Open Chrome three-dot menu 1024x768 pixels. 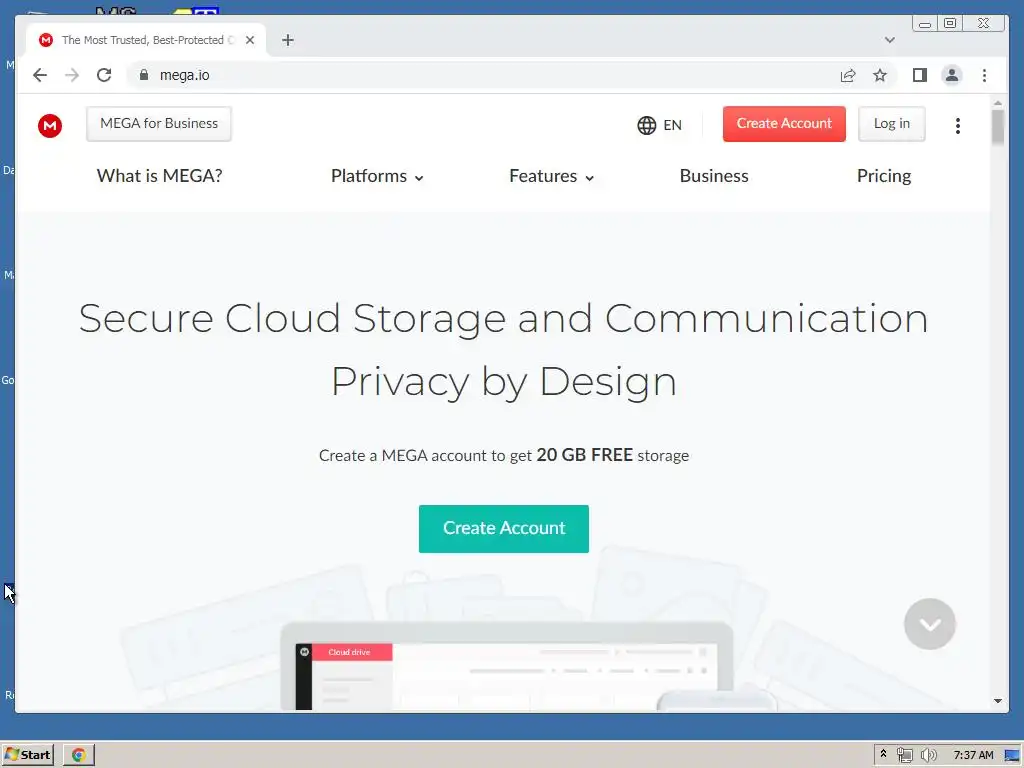(x=984, y=75)
